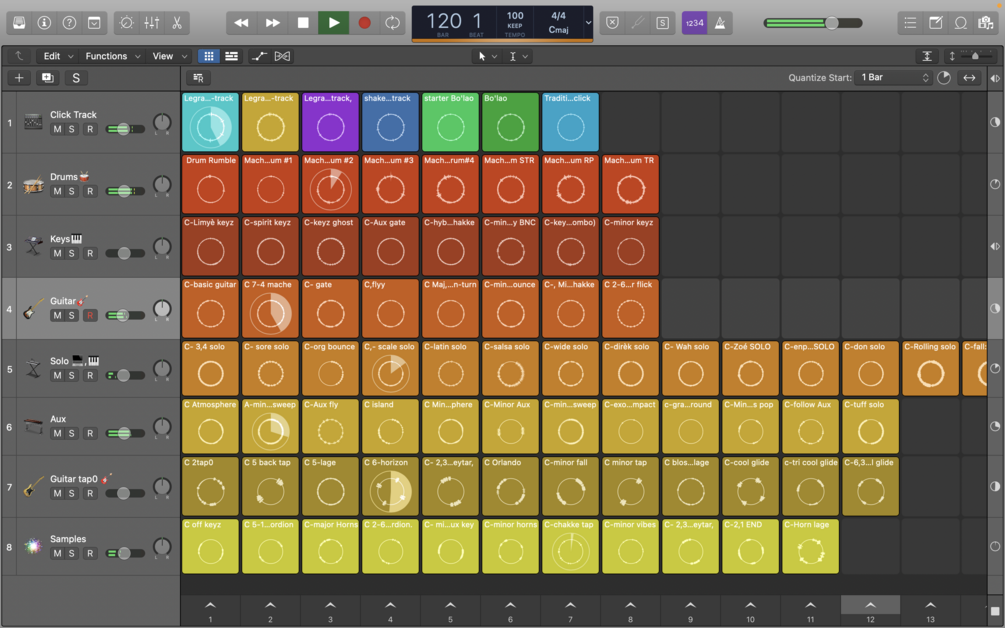The height and width of the screenshot is (628, 1005).
Task: Click the Rewind transport button
Action: (x=241, y=23)
